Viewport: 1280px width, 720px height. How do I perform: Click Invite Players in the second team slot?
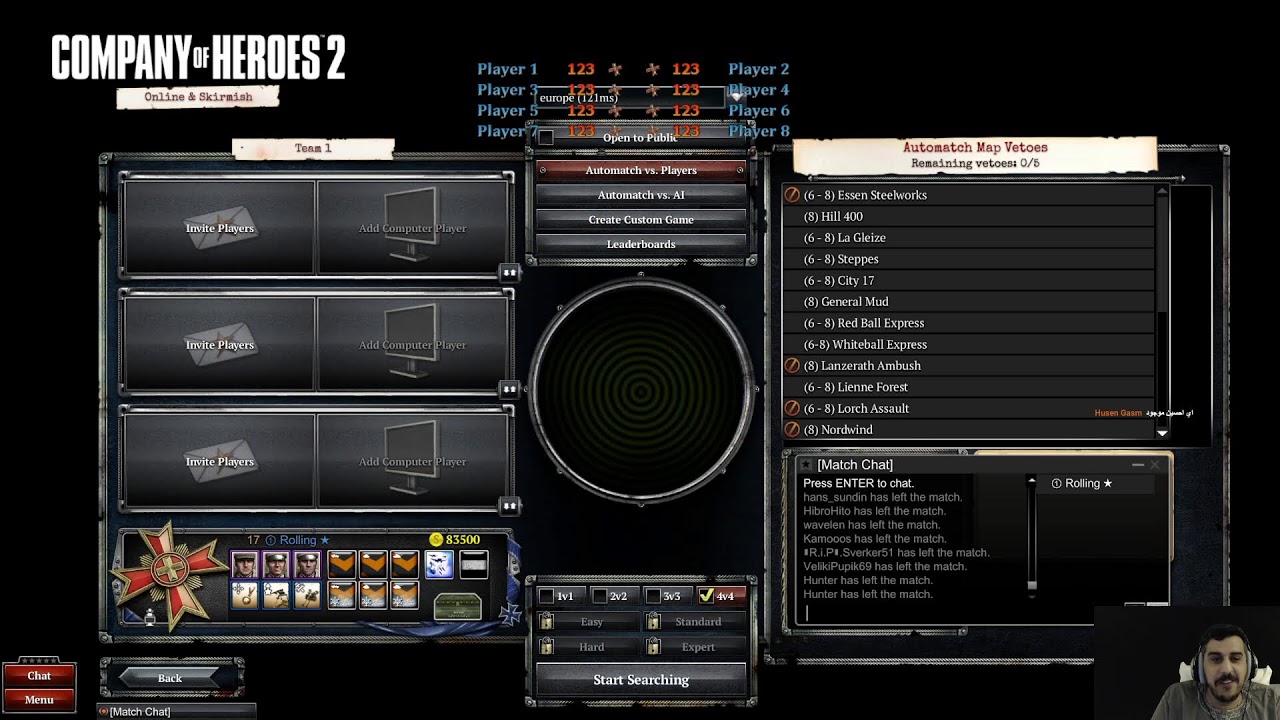tap(220, 345)
